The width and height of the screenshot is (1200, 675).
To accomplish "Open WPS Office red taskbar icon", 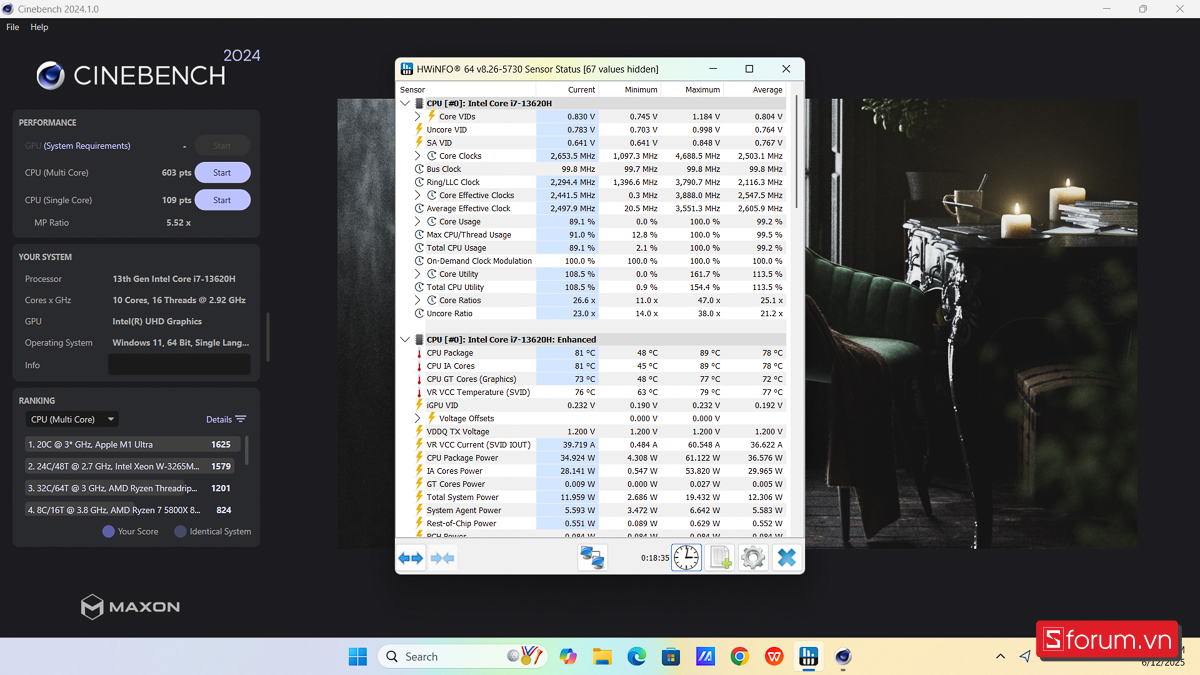I will point(774,656).
